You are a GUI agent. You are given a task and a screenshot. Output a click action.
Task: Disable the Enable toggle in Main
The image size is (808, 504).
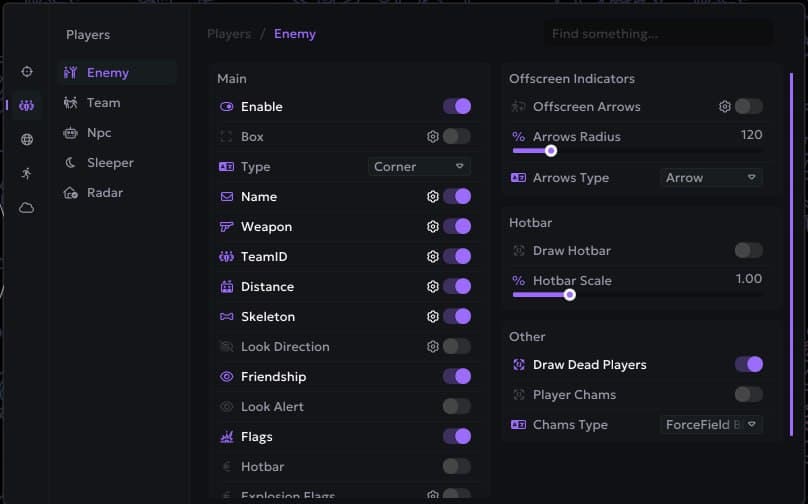tap(456, 107)
